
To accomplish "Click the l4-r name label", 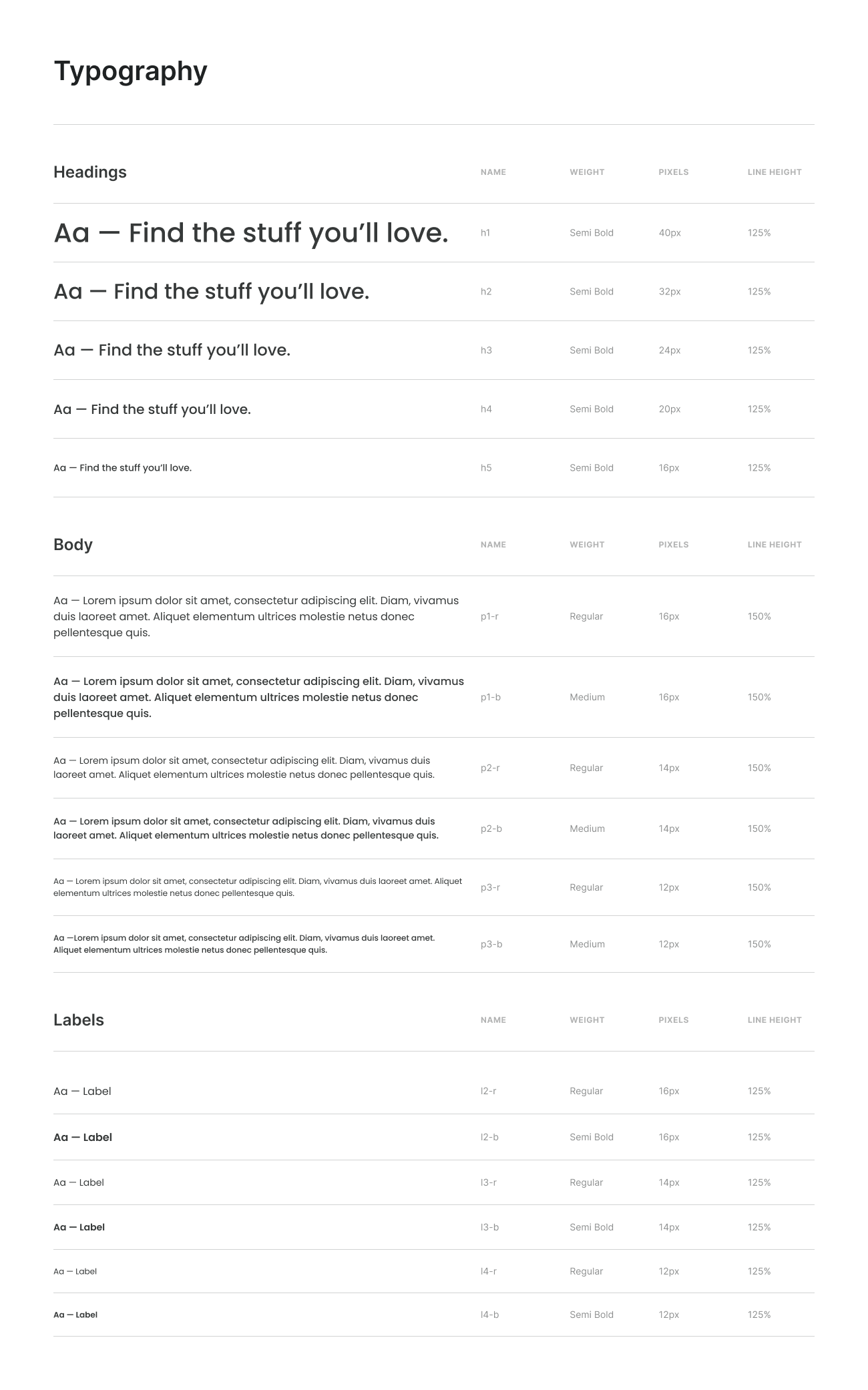I will point(489,1271).
